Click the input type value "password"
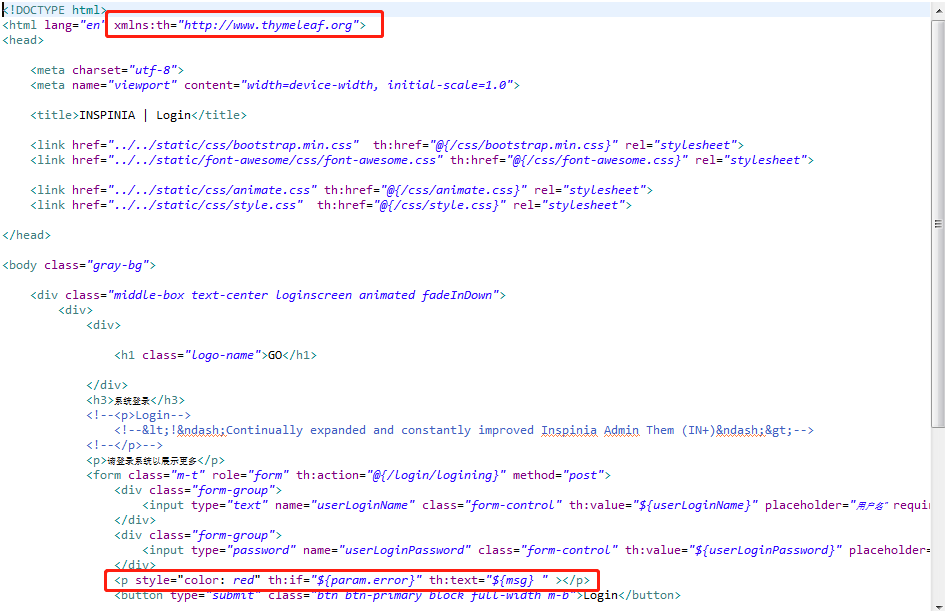Screen dimensions: 945x611 pos(261,550)
